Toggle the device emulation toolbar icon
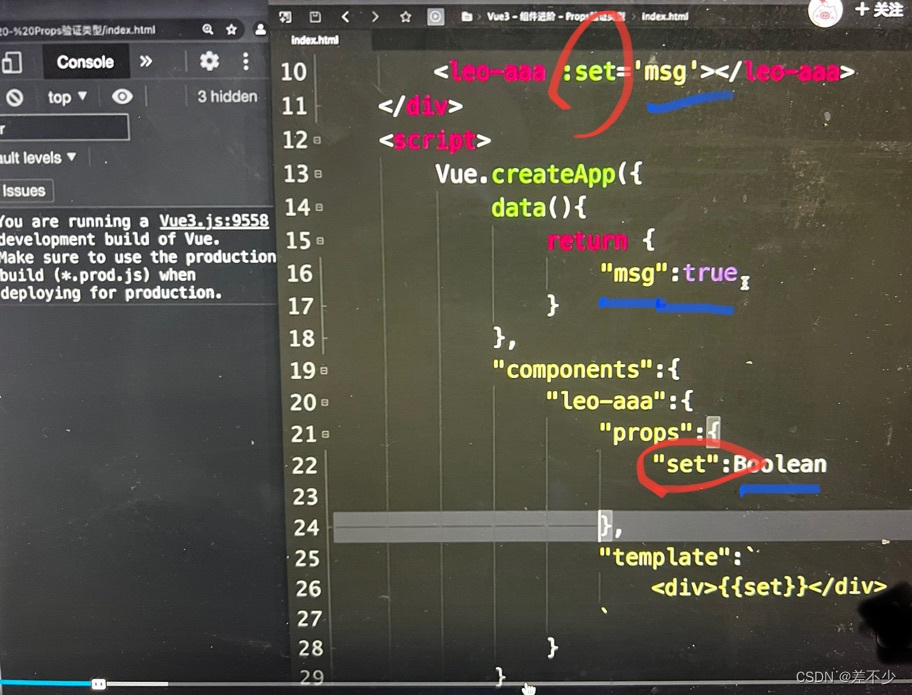The width and height of the screenshot is (912, 695). 12,62
